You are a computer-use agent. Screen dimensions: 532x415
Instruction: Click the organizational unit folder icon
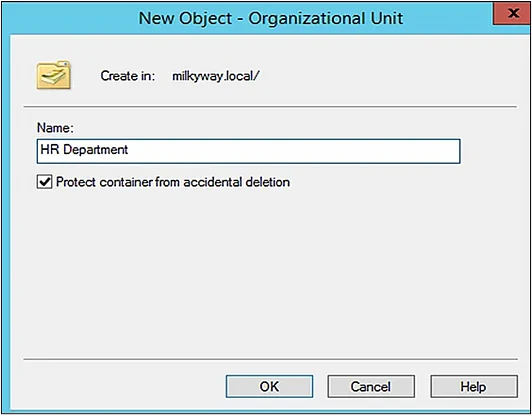(x=54, y=75)
